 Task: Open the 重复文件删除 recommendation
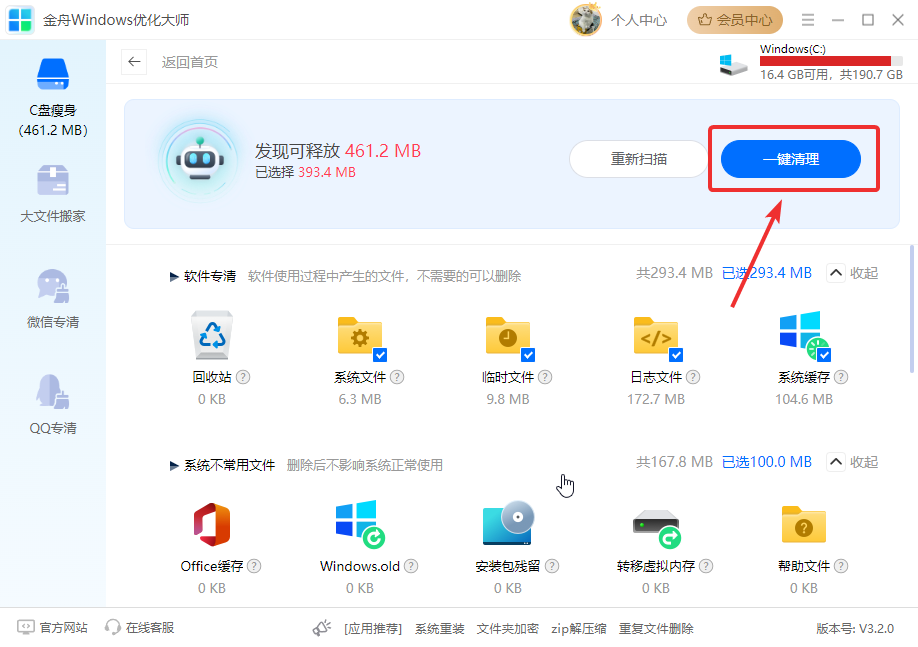click(656, 629)
